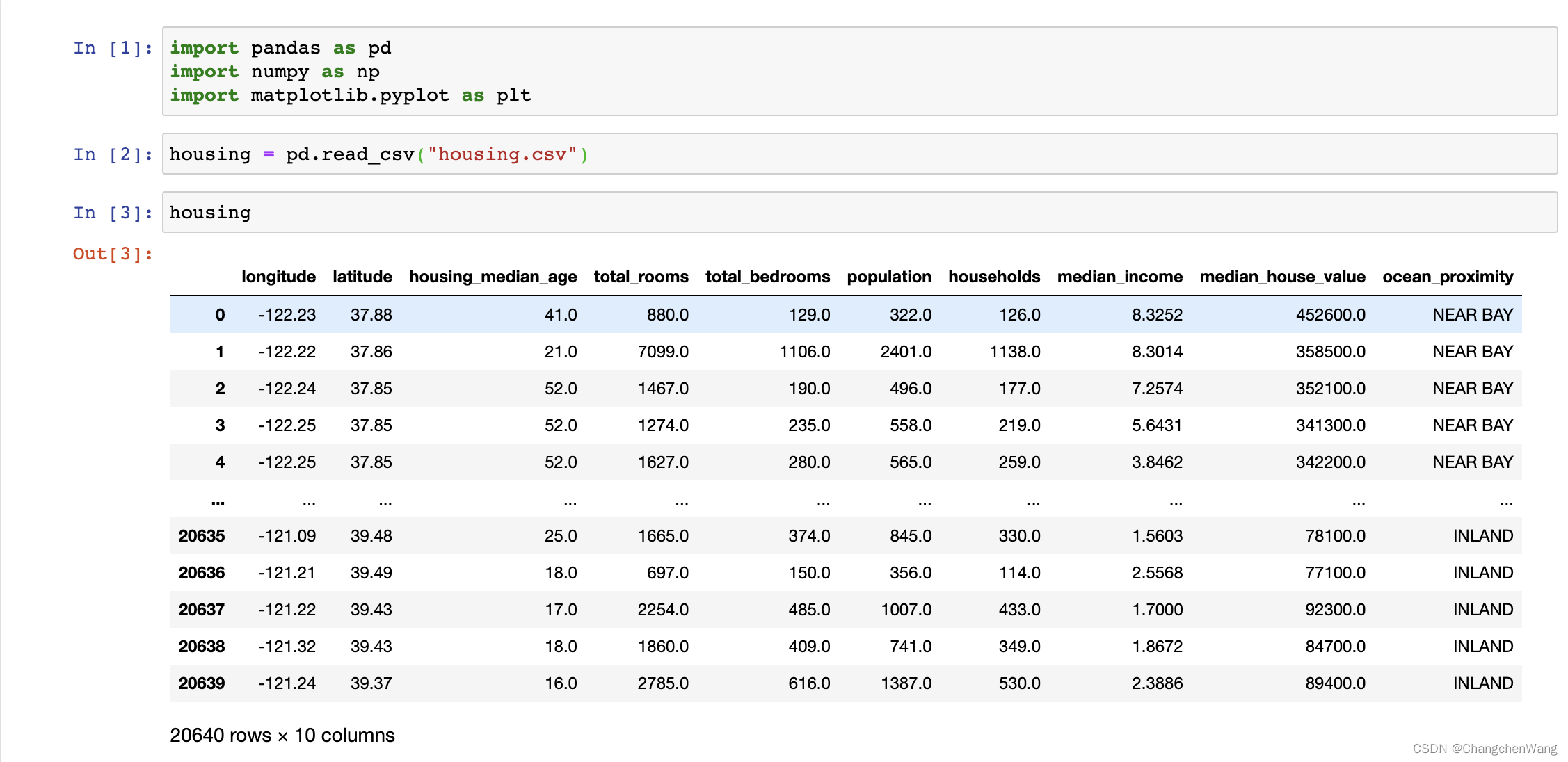Select row index 0 in dataframe

pos(220,315)
